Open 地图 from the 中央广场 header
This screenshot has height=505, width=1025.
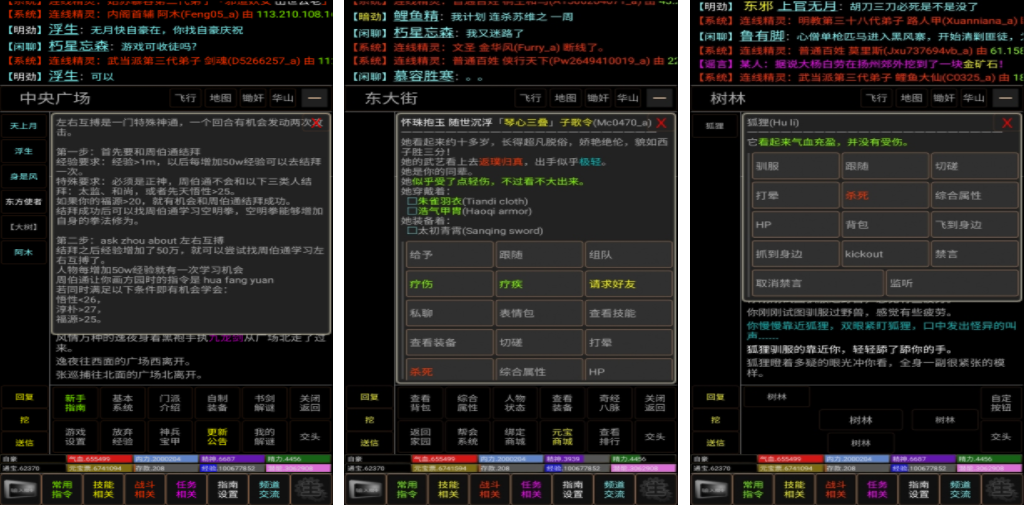click(x=219, y=98)
